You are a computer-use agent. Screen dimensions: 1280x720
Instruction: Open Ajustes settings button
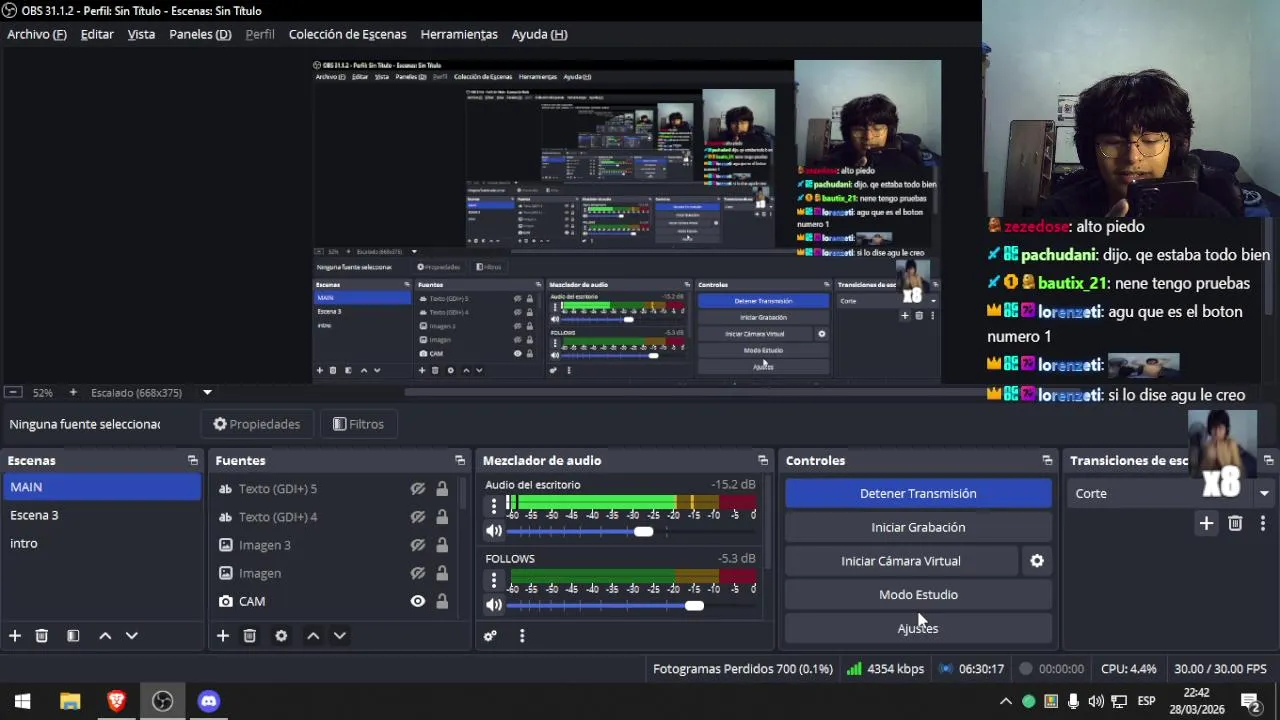918,628
